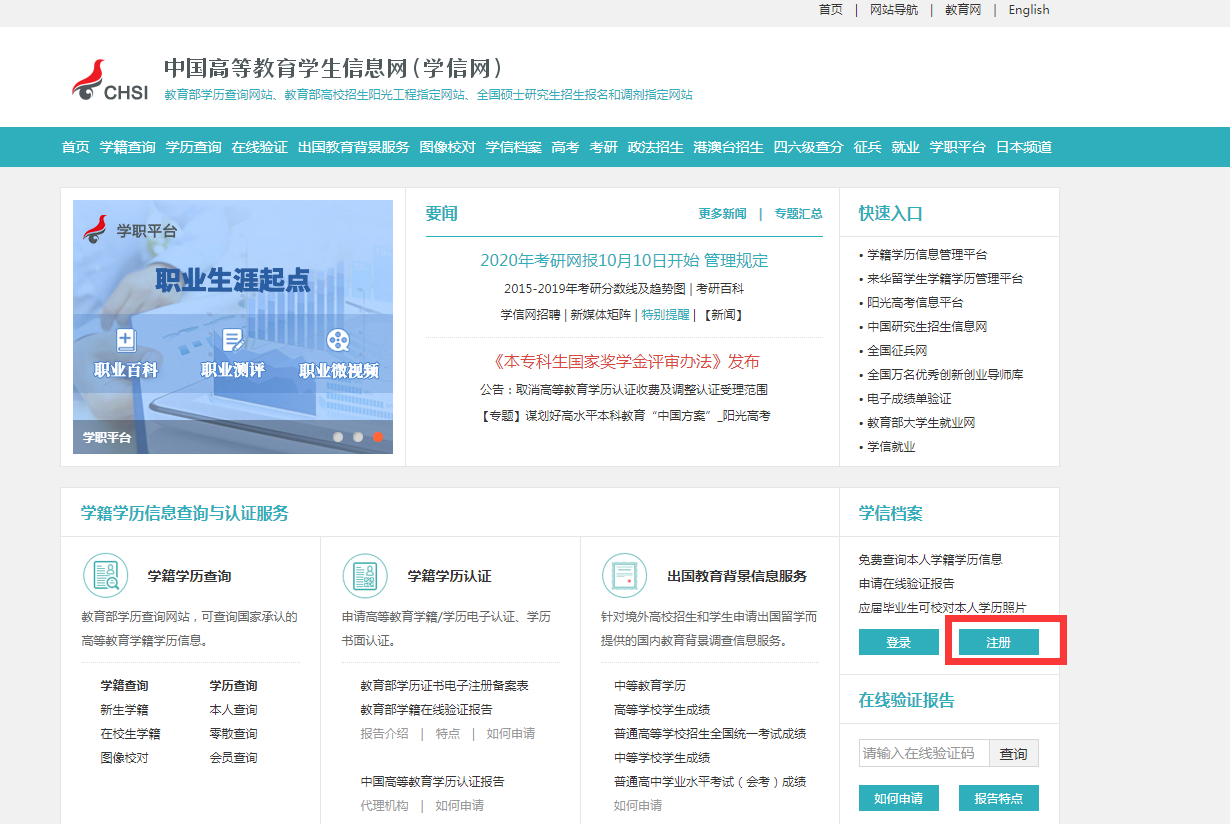Image resolution: width=1230 pixels, height=824 pixels.
Task: Open 征兵 navigation item
Action: click(868, 147)
